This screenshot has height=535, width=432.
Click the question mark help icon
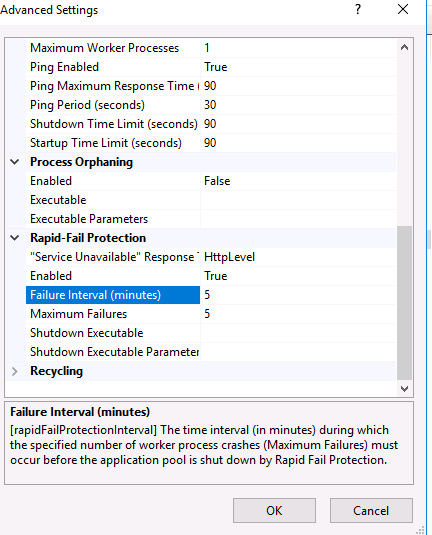click(358, 9)
